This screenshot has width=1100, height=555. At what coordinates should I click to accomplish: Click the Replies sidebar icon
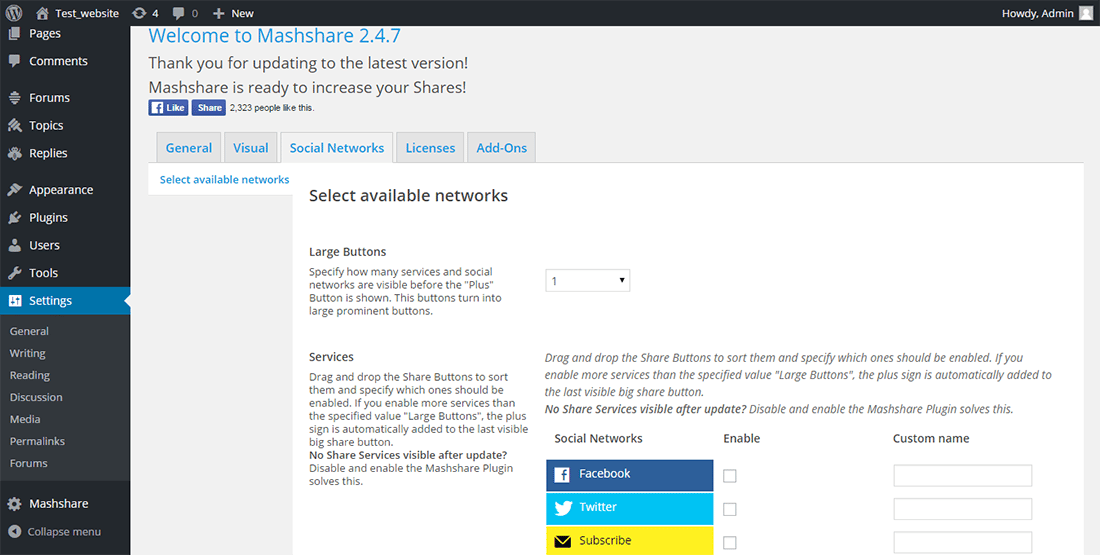pyautogui.click(x=14, y=153)
